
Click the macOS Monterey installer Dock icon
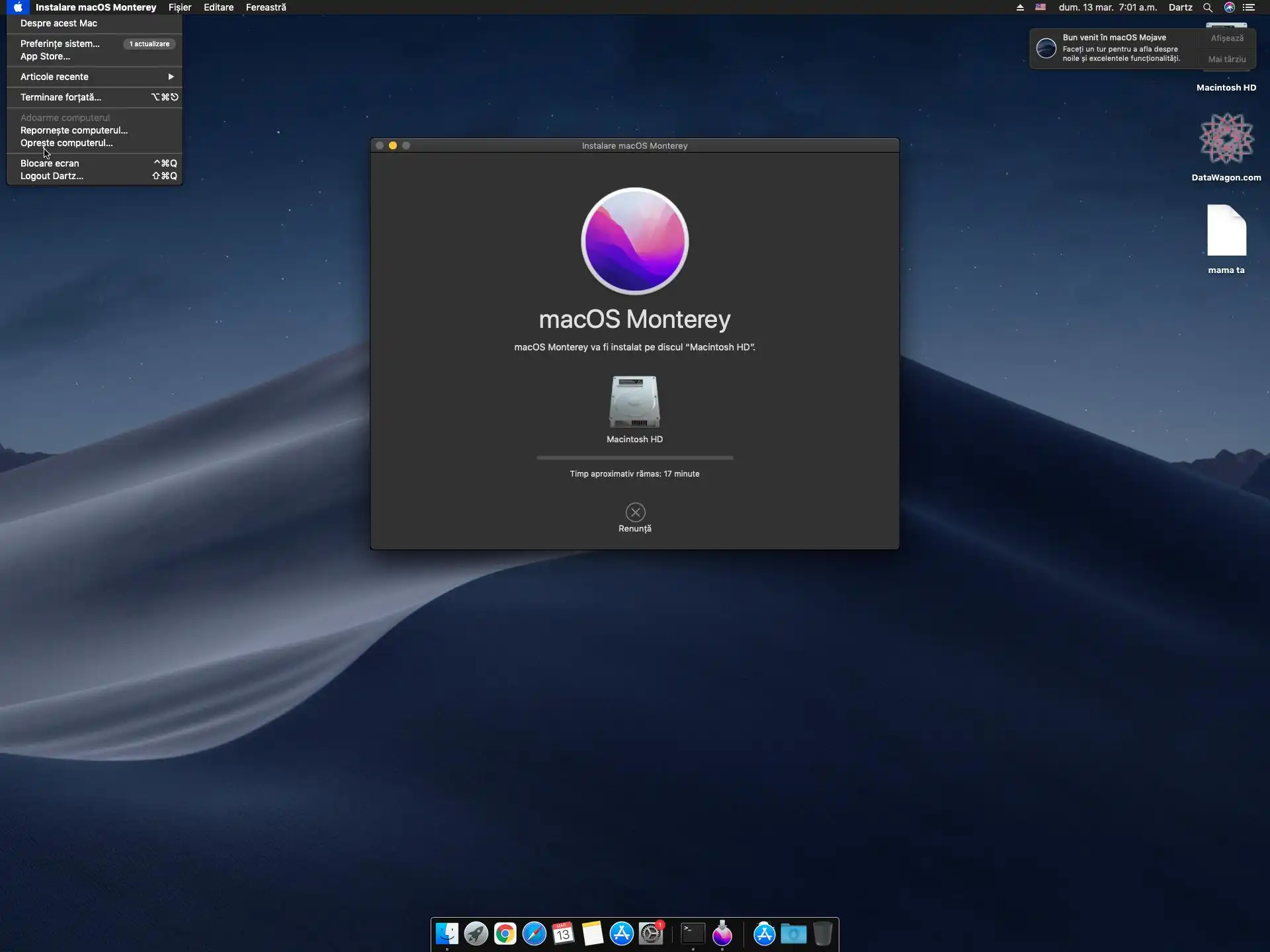(722, 933)
